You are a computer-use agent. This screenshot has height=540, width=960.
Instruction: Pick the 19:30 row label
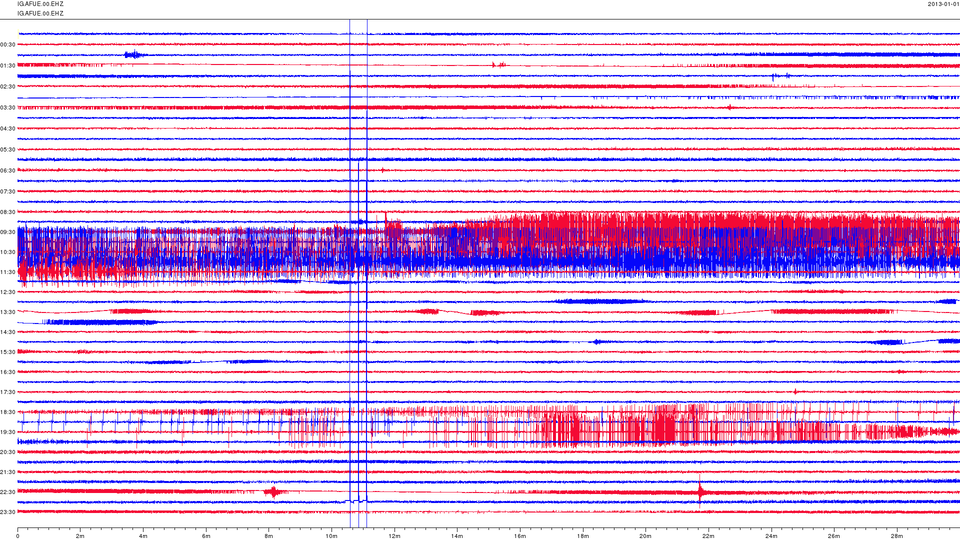[x=8, y=432]
